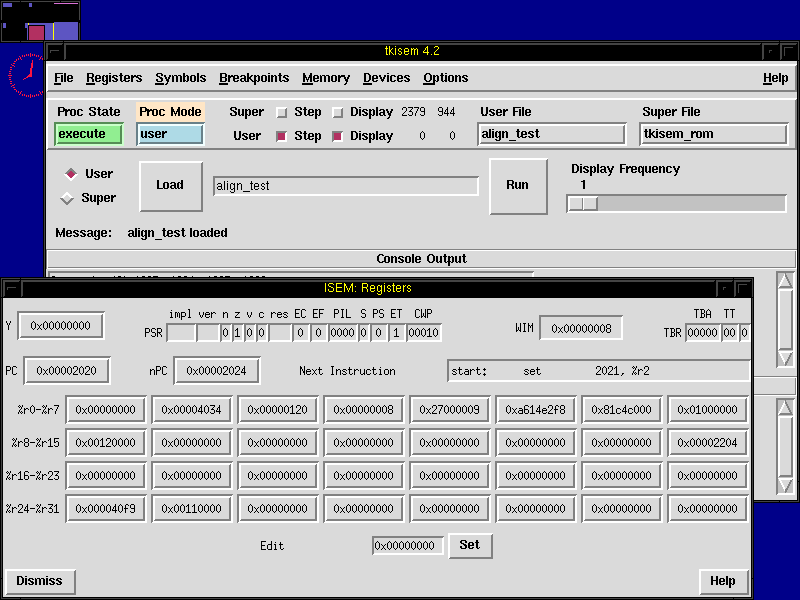
Task: Select register value 0x00120000
Action: coord(106,443)
